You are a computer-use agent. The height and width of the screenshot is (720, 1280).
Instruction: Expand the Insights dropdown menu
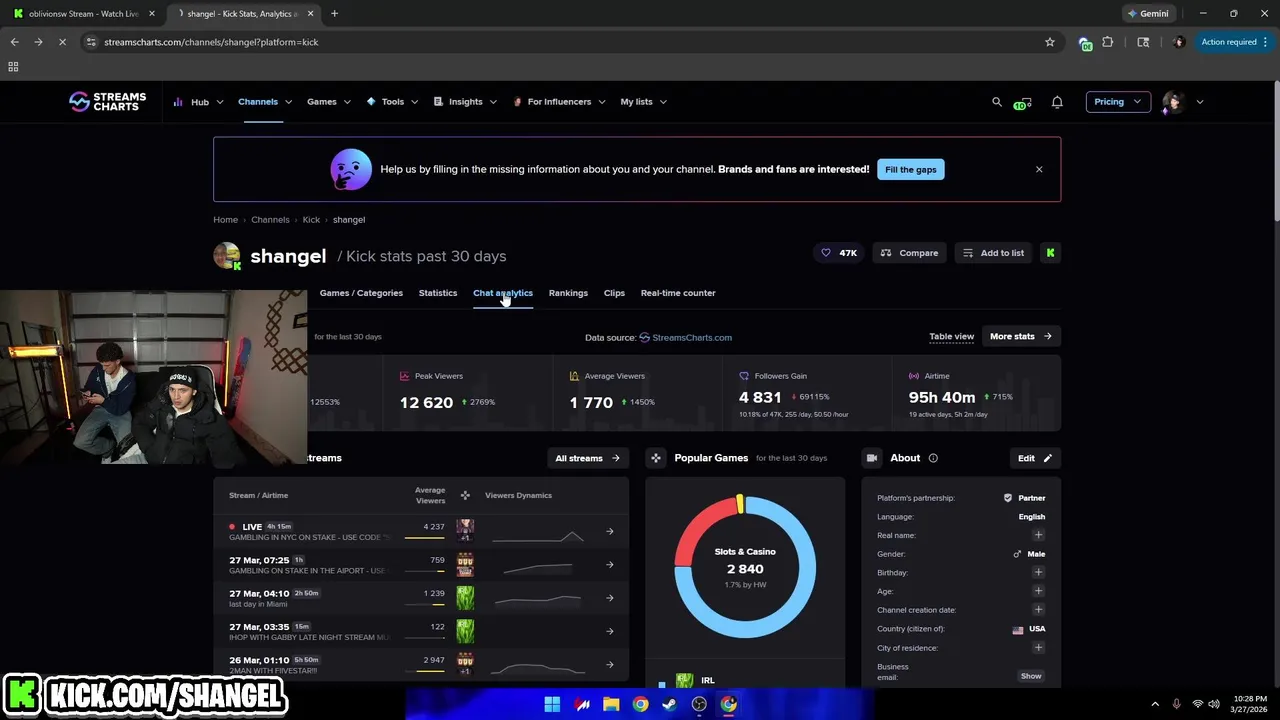[x=465, y=102]
